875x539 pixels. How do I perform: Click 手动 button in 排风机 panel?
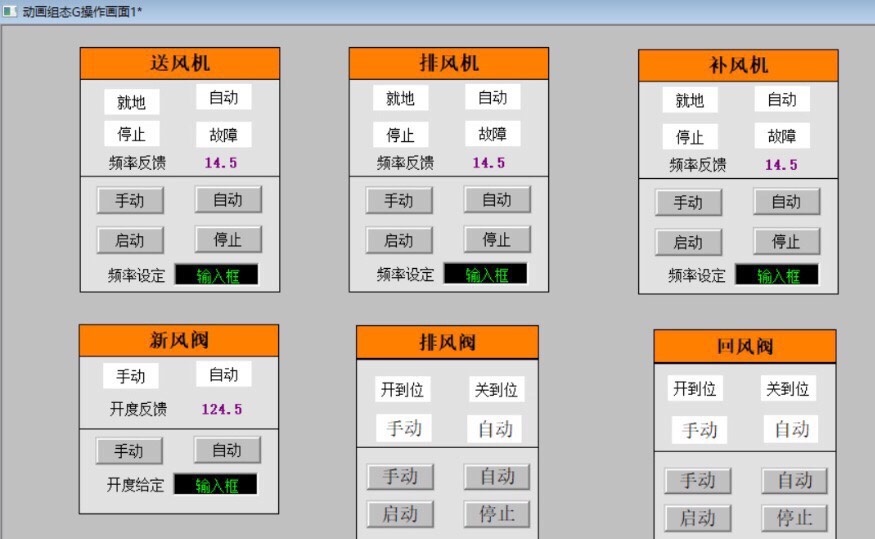coord(399,200)
